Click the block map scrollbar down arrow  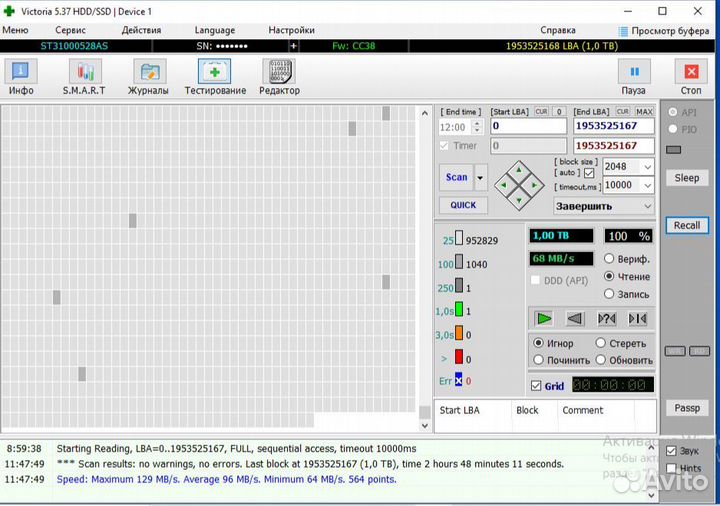[425, 426]
